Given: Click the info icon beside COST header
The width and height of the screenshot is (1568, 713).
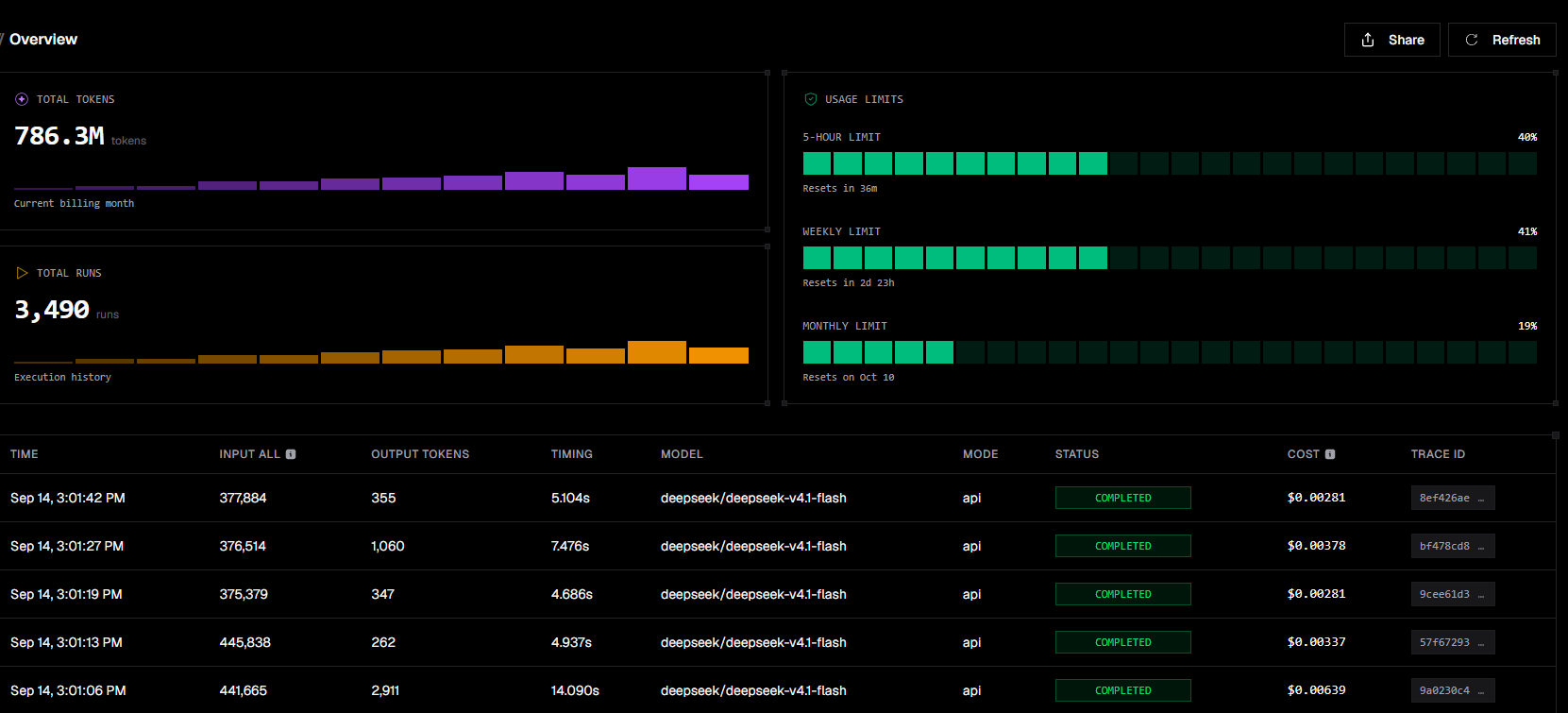Looking at the screenshot, I should [x=1330, y=454].
